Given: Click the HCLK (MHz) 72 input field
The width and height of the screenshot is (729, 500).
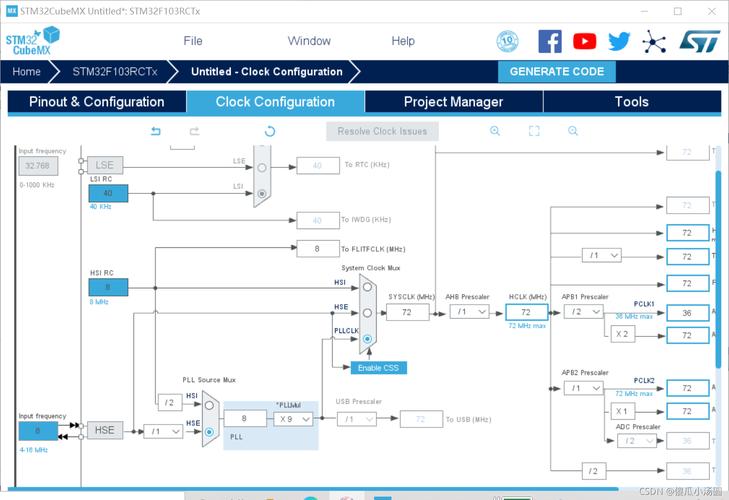Looking at the screenshot, I should coord(526,312).
